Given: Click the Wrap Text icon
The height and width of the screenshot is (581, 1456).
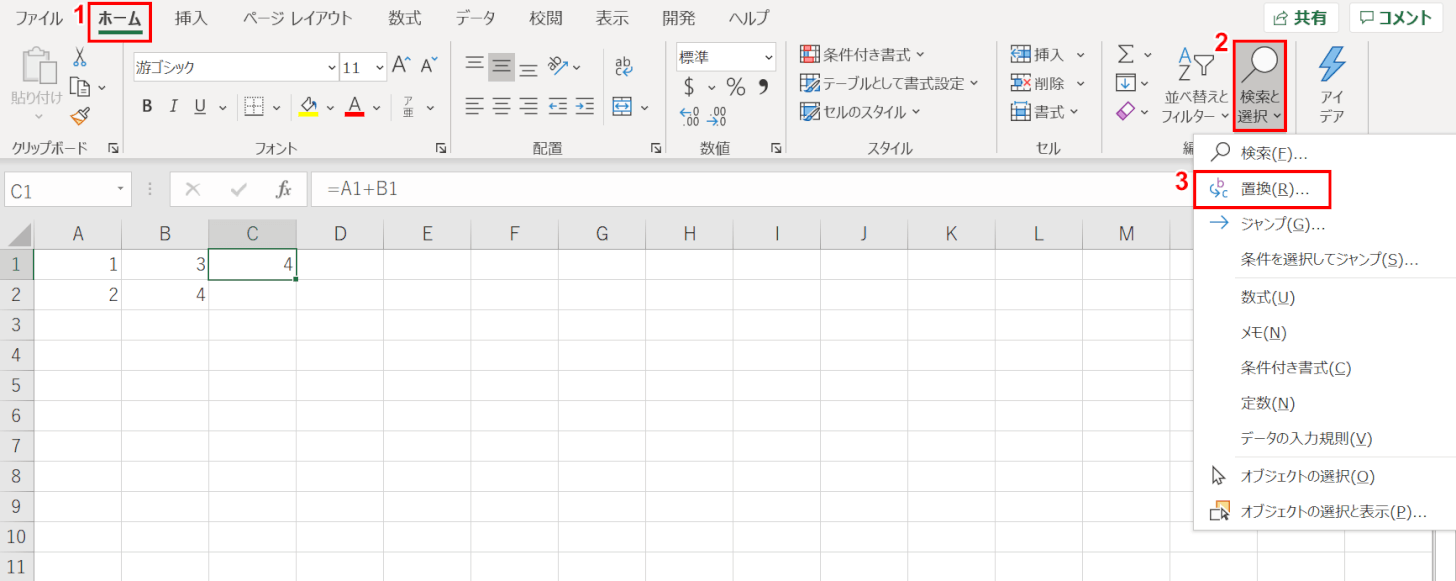Looking at the screenshot, I should pos(624,66).
